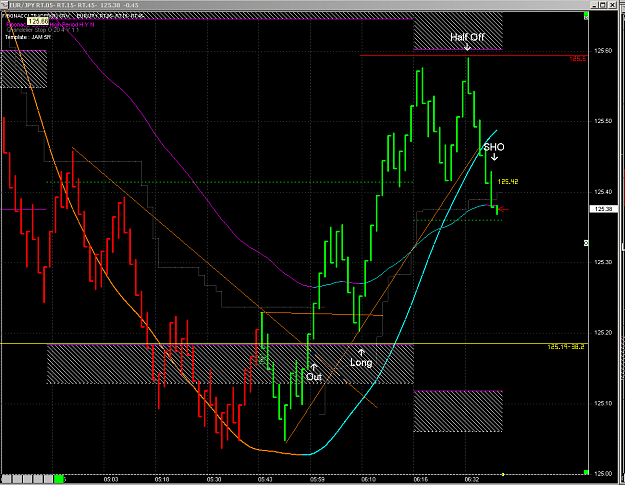Screen dimensions: 625x485
Task: Click the 125.20 price axis label
Action: point(603,333)
